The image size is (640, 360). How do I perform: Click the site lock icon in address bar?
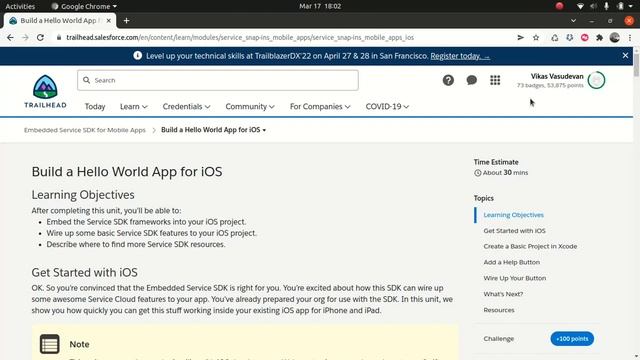pos(59,38)
